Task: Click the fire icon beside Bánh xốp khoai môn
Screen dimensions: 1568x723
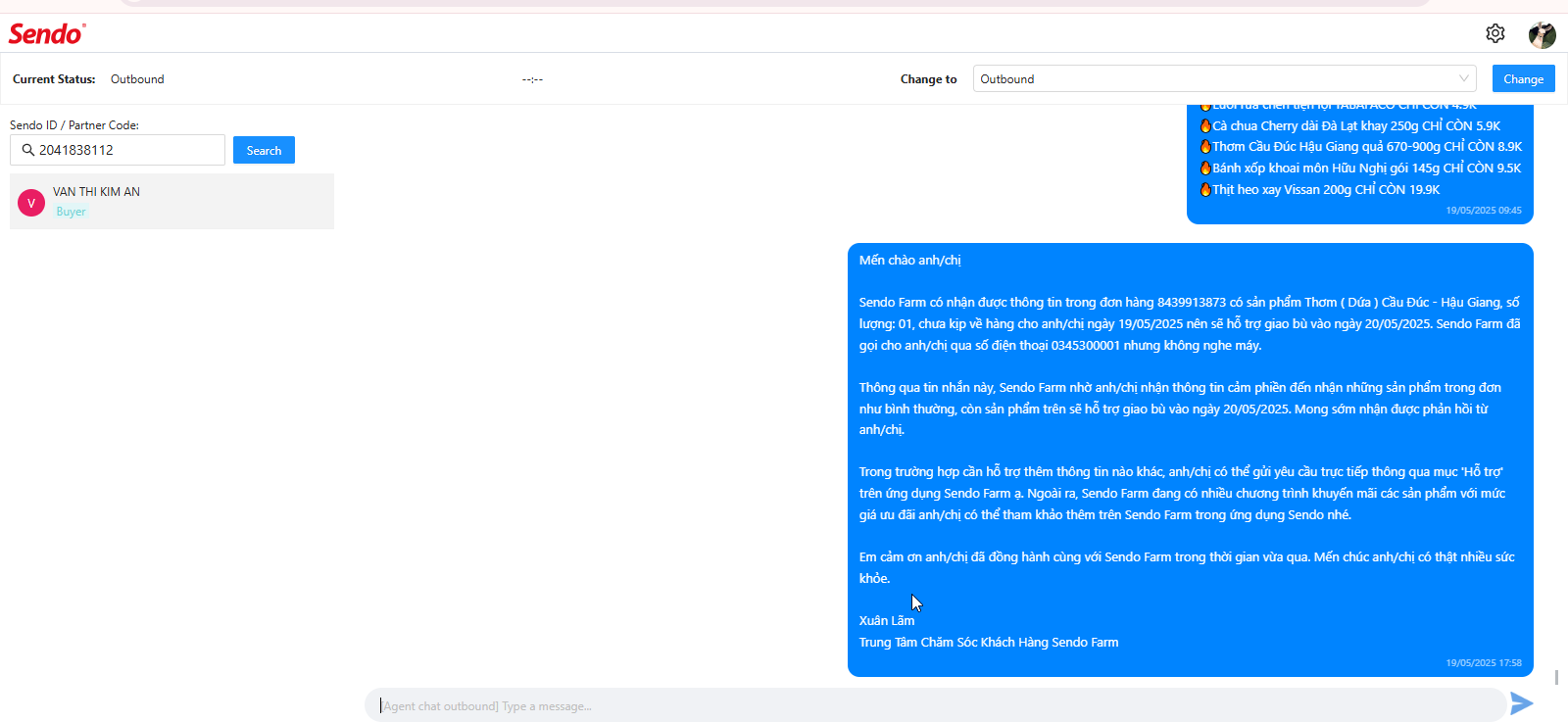Action: coord(1205,168)
